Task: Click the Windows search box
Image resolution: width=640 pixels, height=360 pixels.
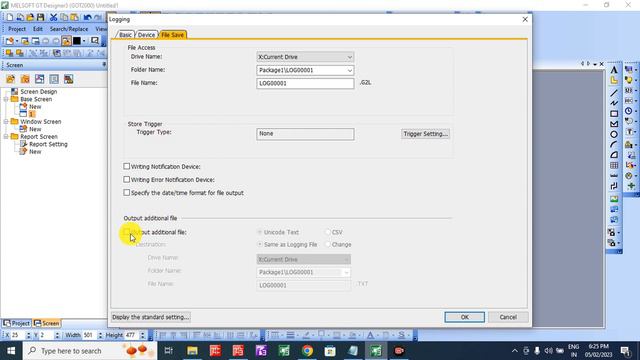Action: coord(90,351)
